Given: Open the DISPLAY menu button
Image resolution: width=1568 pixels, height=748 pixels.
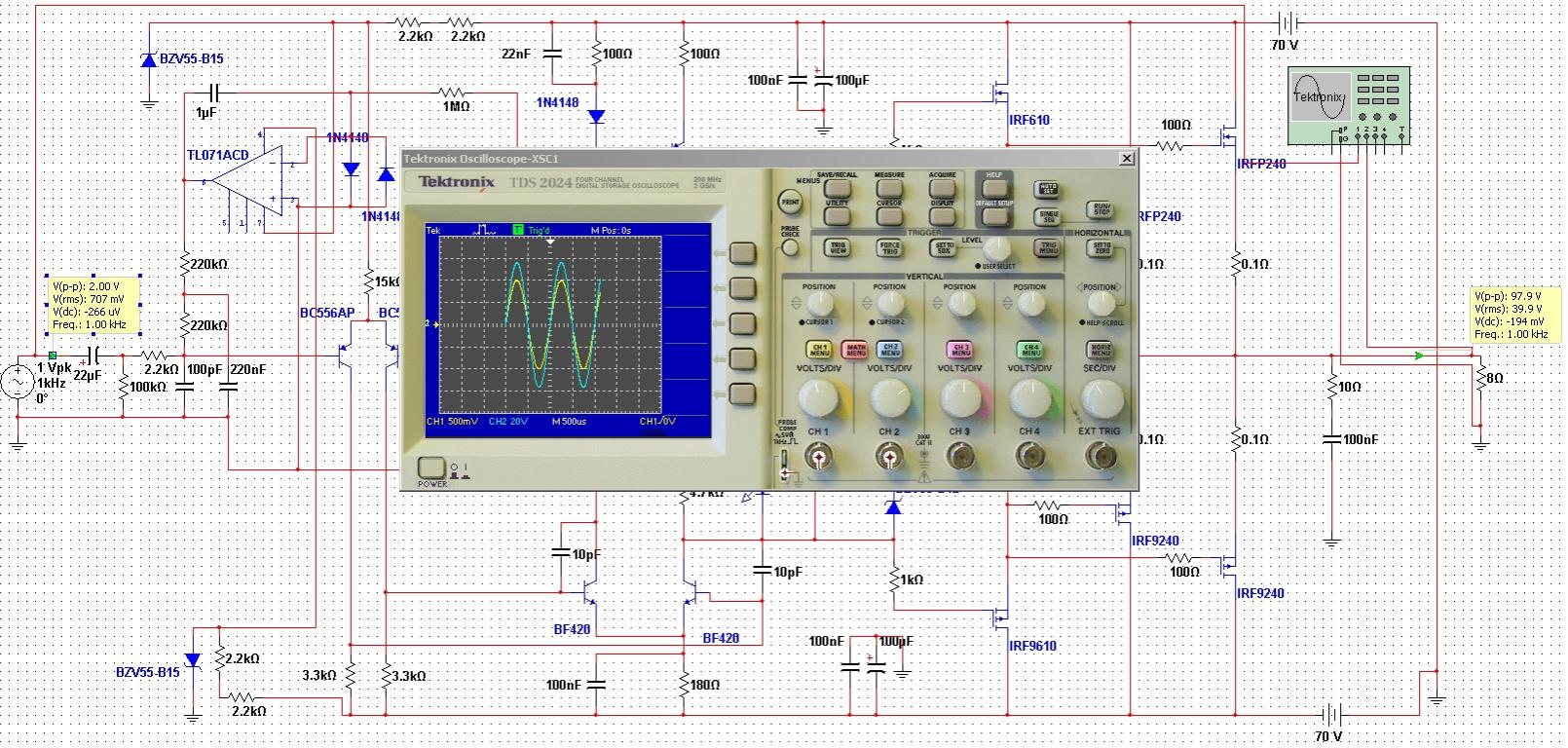Looking at the screenshot, I should [942, 215].
